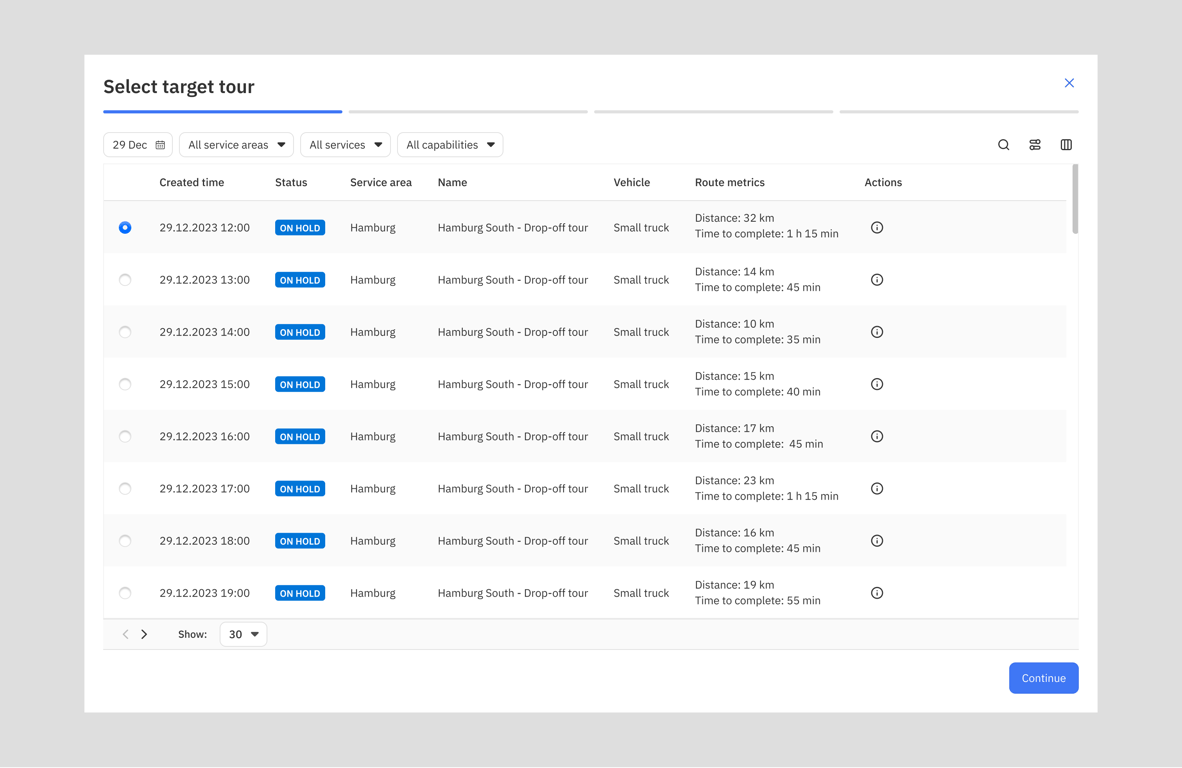Viewport: 1182px width, 768px height.
Task: Open the 29 Dec date picker
Action: (x=138, y=145)
